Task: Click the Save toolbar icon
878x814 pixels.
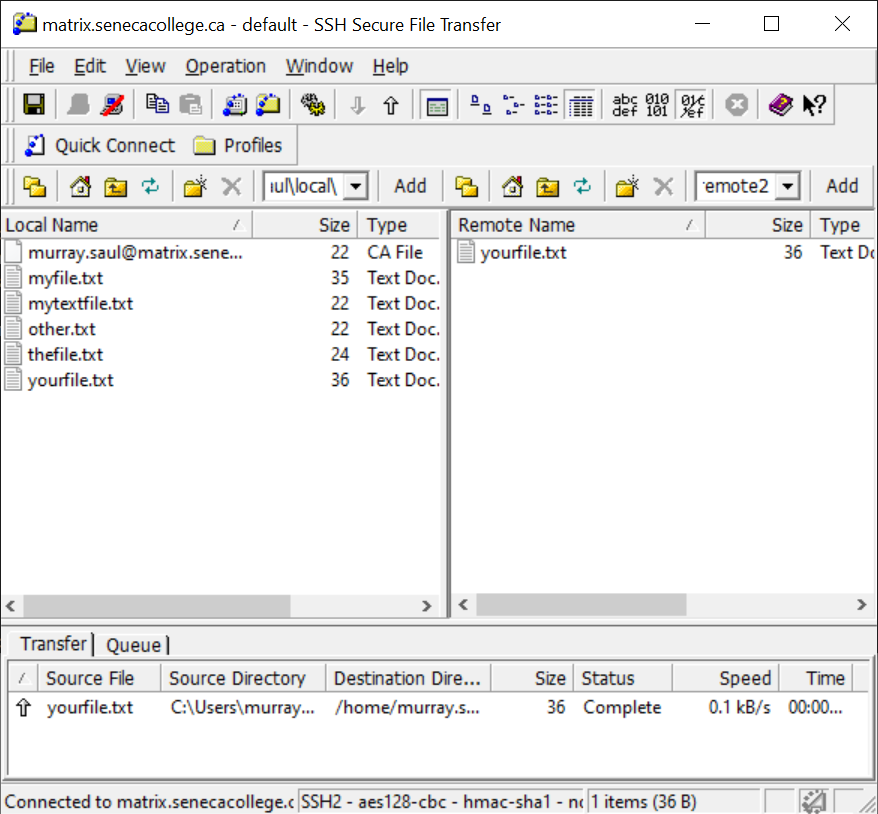Action: [x=33, y=104]
